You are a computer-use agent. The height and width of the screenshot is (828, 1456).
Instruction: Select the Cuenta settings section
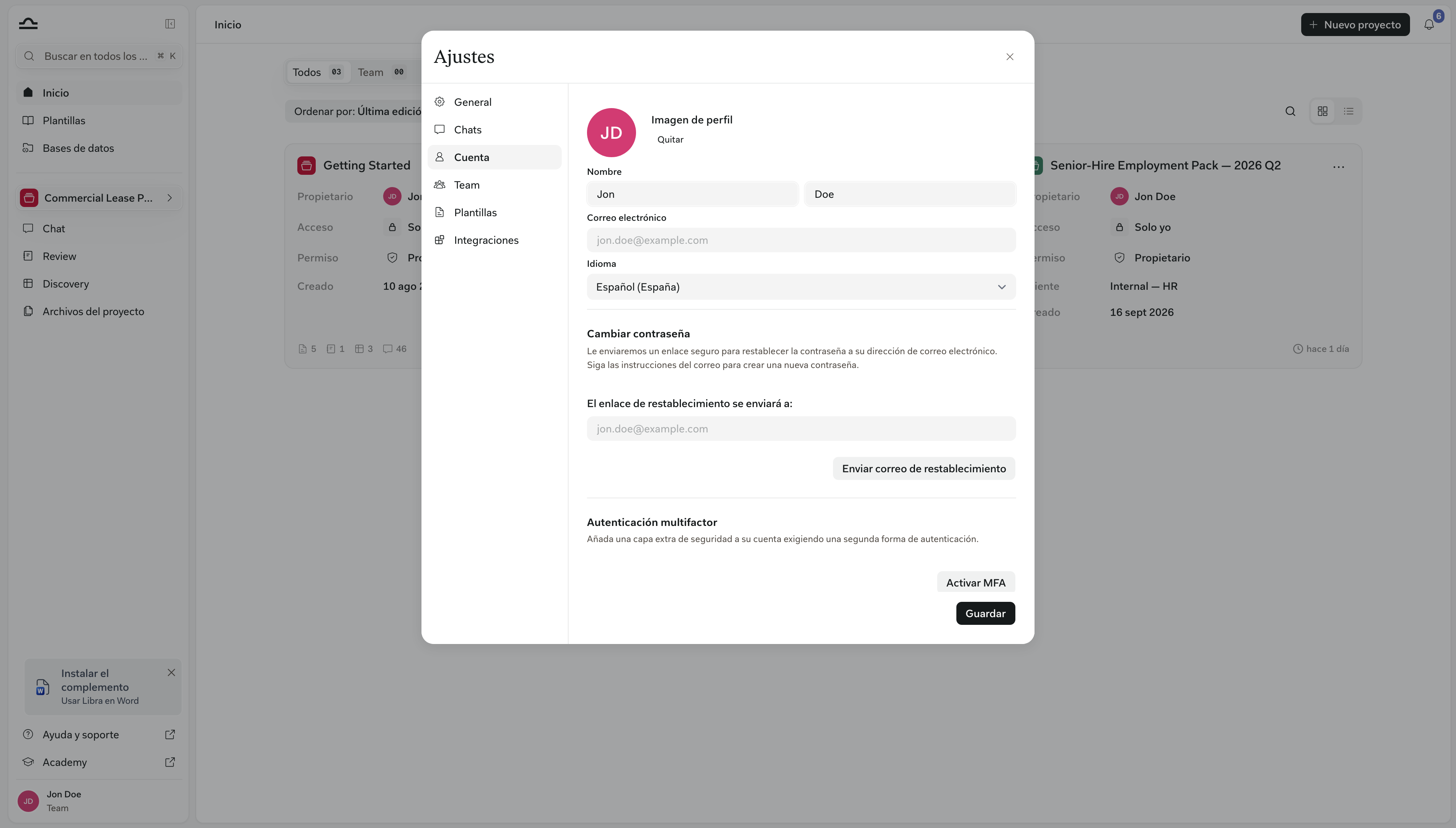[x=494, y=157]
